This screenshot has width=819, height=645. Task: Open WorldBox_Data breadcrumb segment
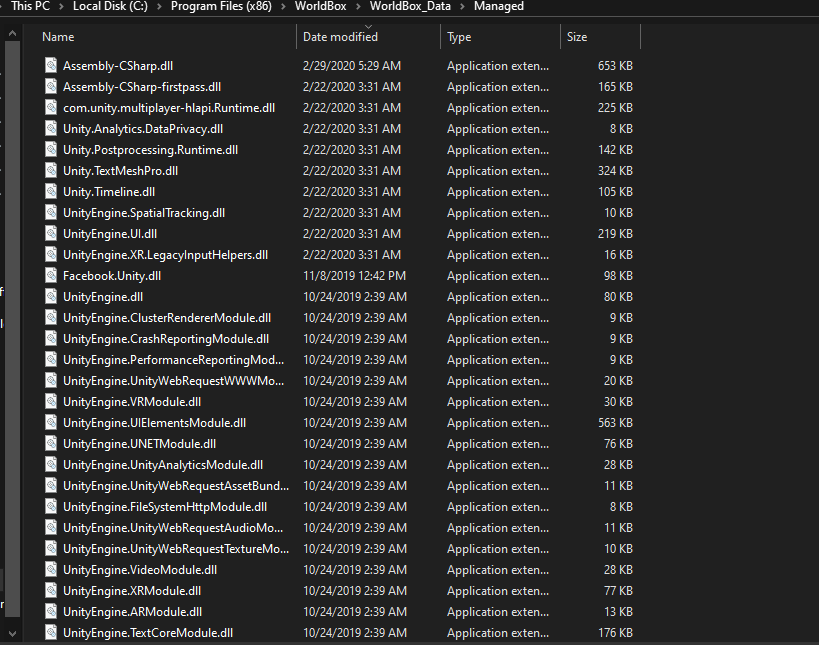click(410, 6)
